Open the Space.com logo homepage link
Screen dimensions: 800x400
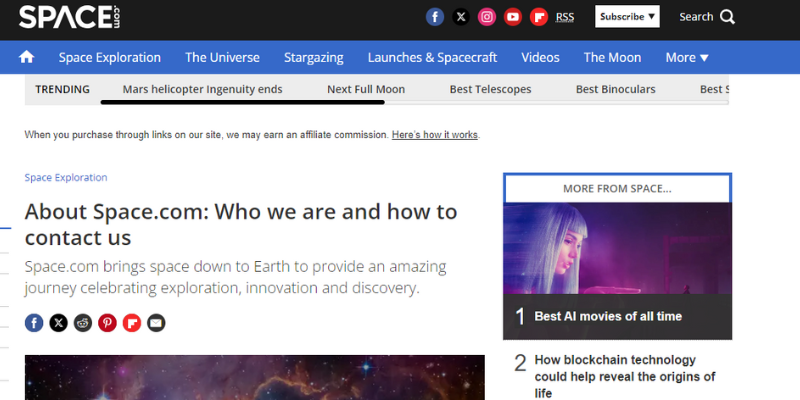[69, 17]
